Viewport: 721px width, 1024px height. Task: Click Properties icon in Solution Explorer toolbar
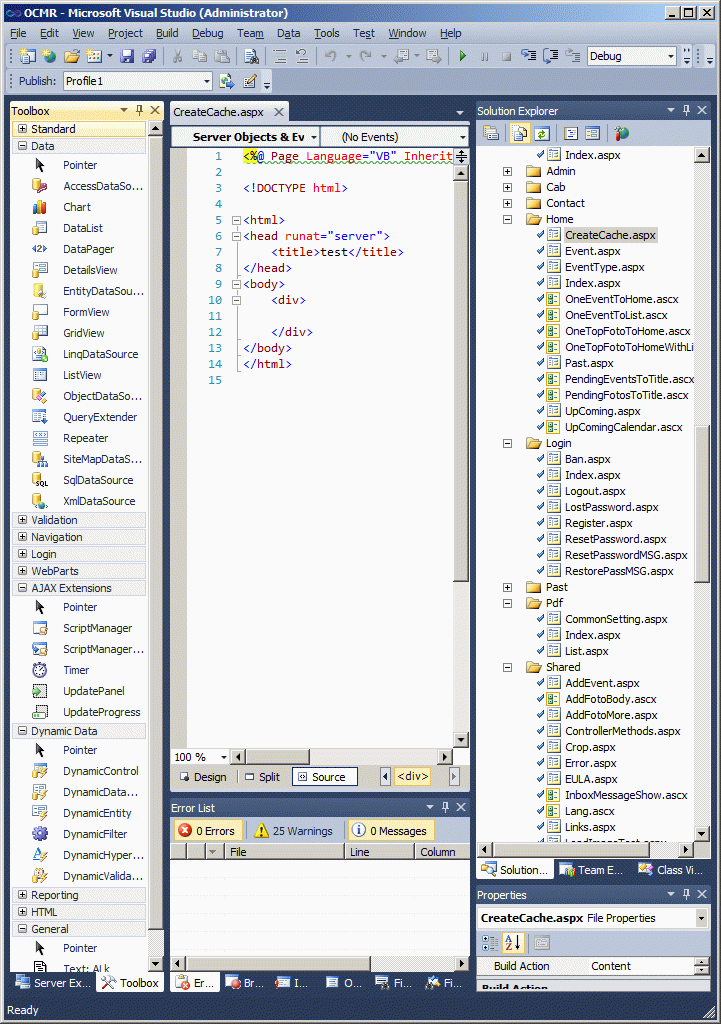(491, 133)
